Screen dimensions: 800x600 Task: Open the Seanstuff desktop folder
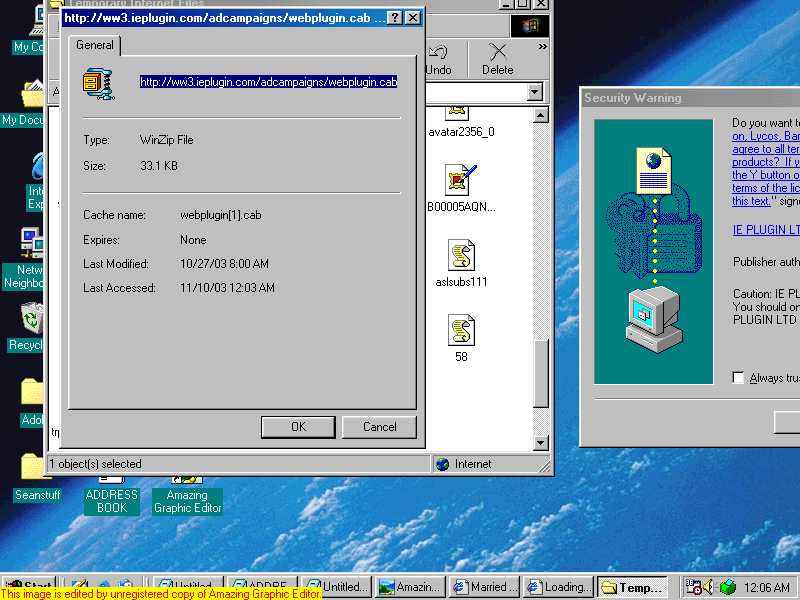[x=33, y=468]
